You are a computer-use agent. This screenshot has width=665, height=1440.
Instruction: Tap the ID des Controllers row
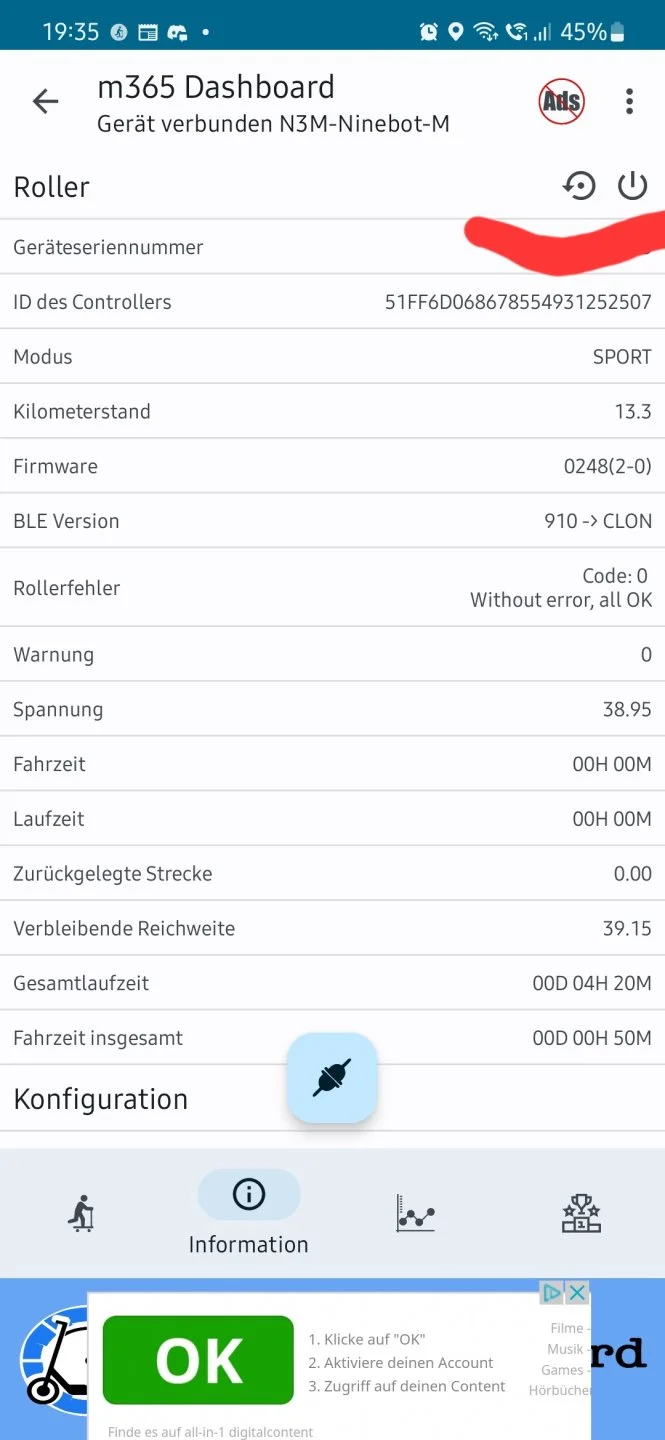tap(332, 302)
